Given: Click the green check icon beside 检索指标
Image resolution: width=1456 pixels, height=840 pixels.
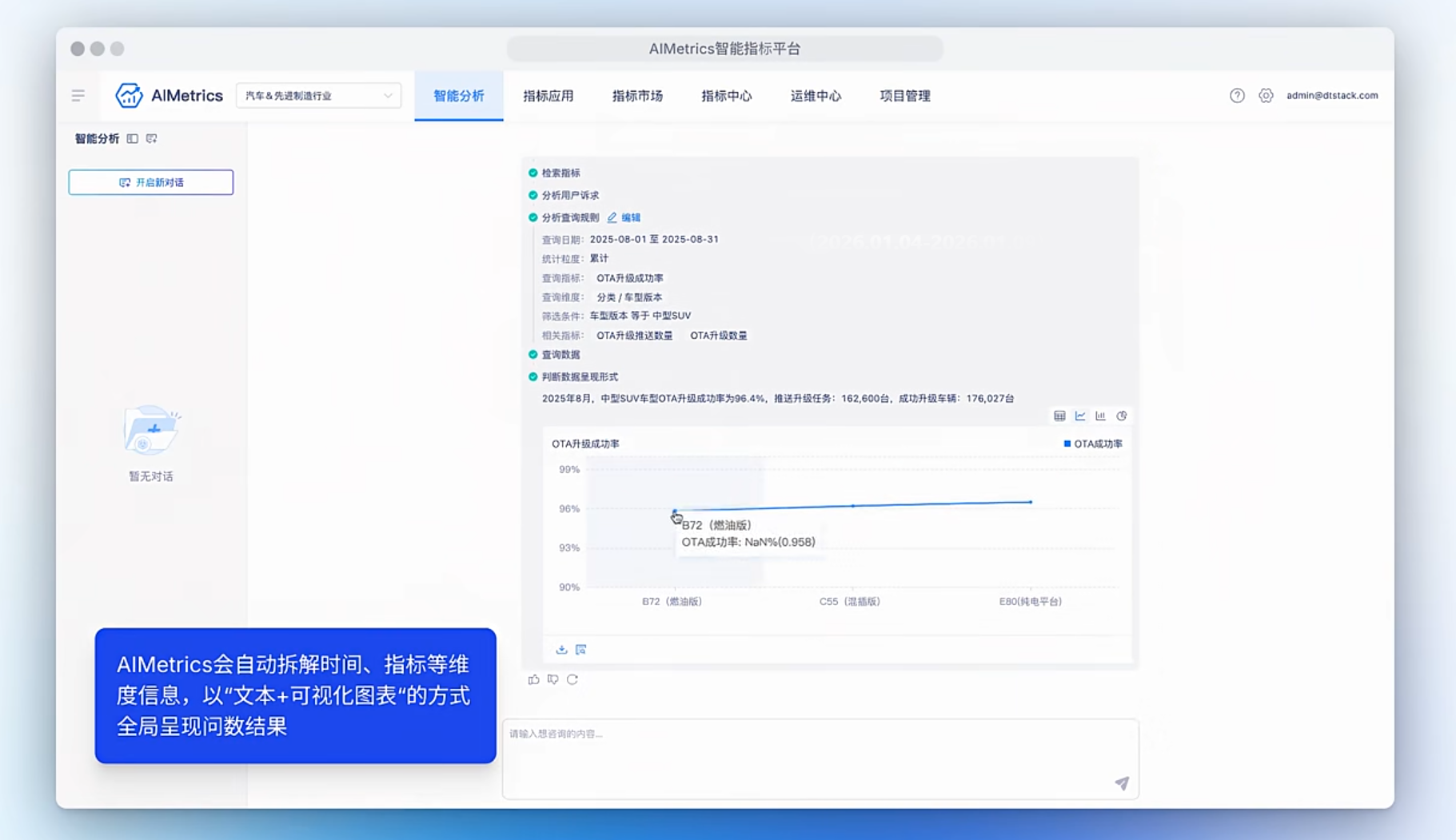Looking at the screenshot, I should click(533, 173).
